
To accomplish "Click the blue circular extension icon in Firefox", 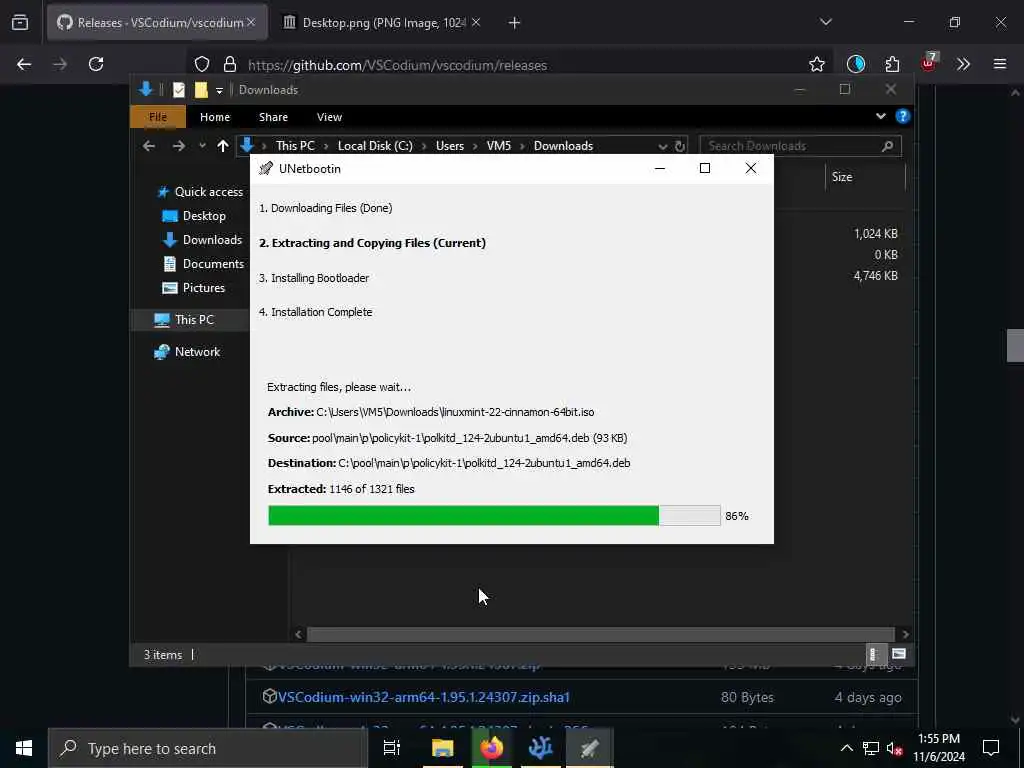I will (x=856, y=64).
